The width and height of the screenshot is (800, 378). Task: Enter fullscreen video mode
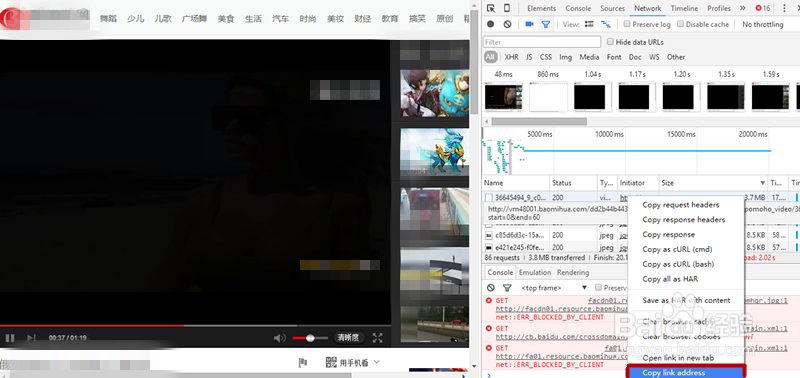pyautogui.click(x=378, y=338)
